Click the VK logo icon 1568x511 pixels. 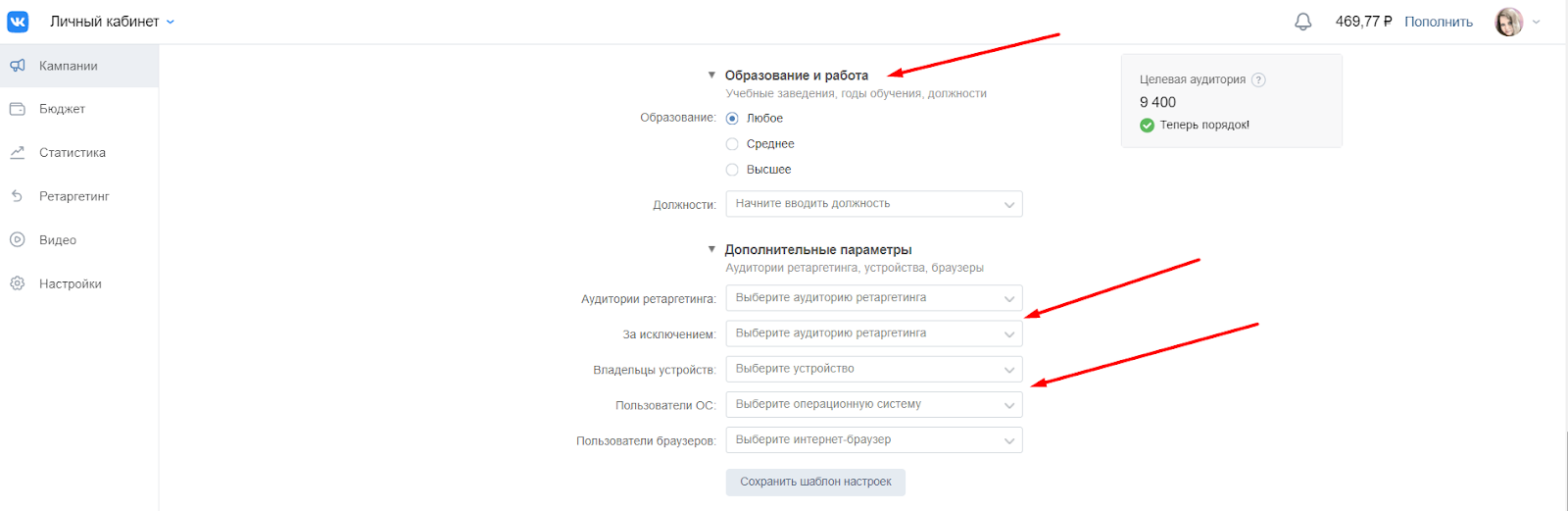(18, 22)
